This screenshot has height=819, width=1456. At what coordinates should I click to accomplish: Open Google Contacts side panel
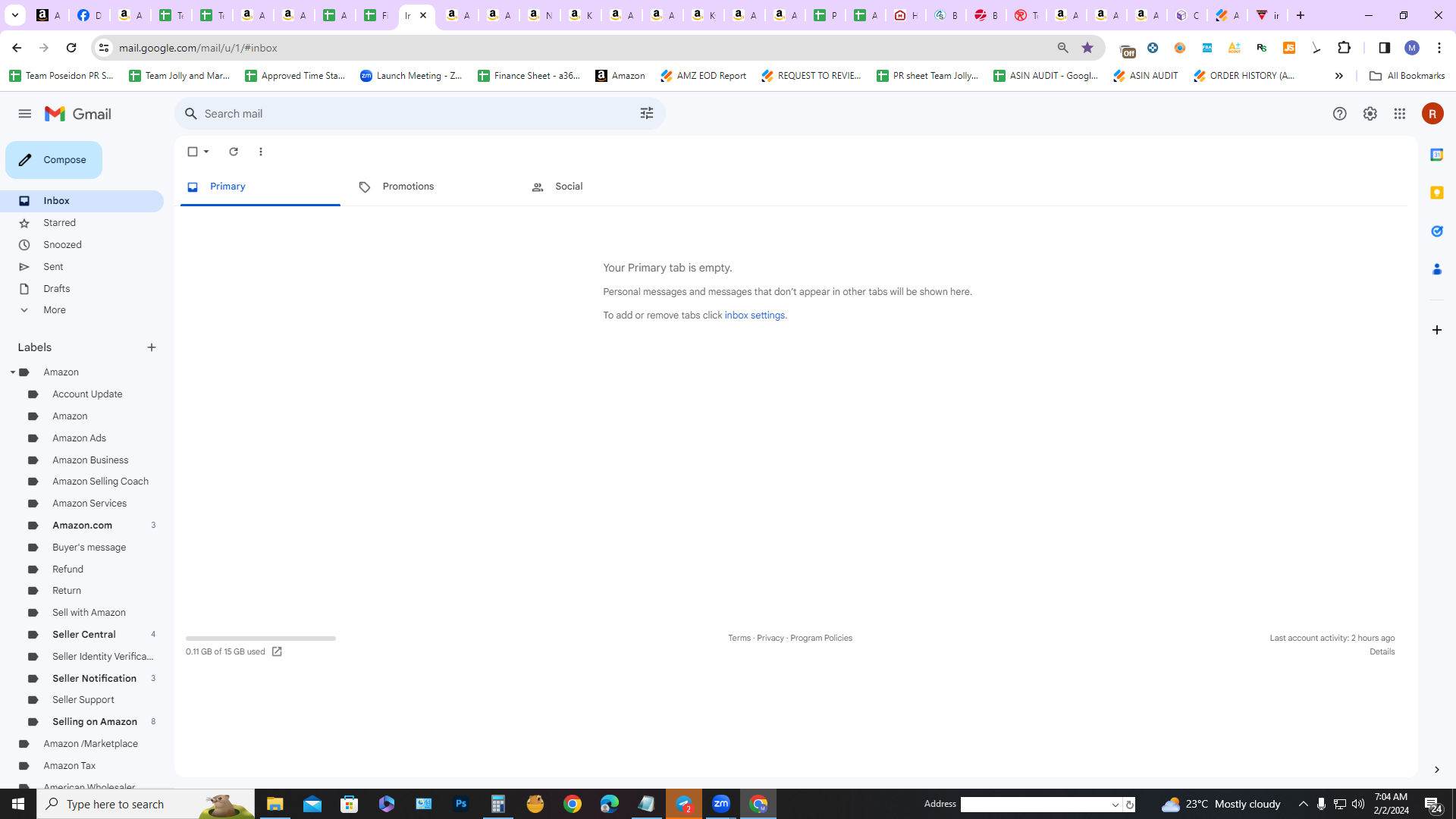[1436, 269]
